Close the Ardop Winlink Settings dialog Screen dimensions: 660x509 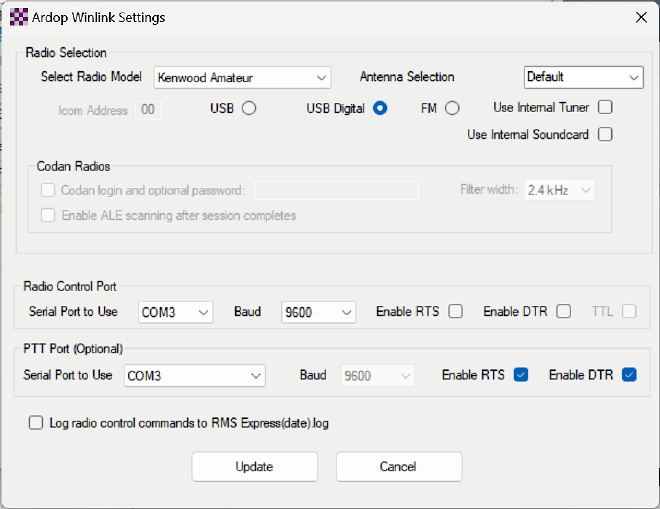[x=641, y=17]
